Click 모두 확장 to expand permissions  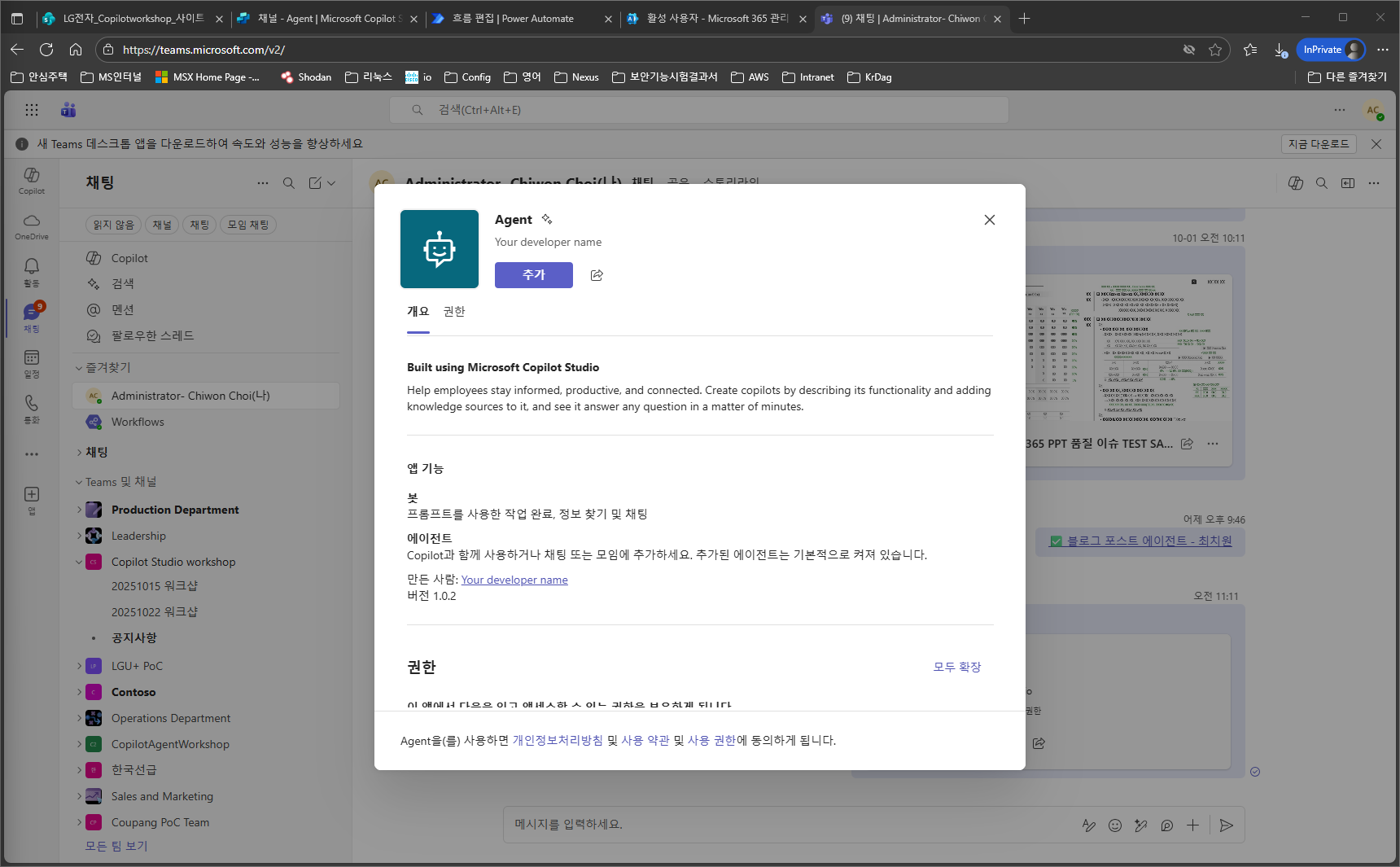tap(957, 667)
